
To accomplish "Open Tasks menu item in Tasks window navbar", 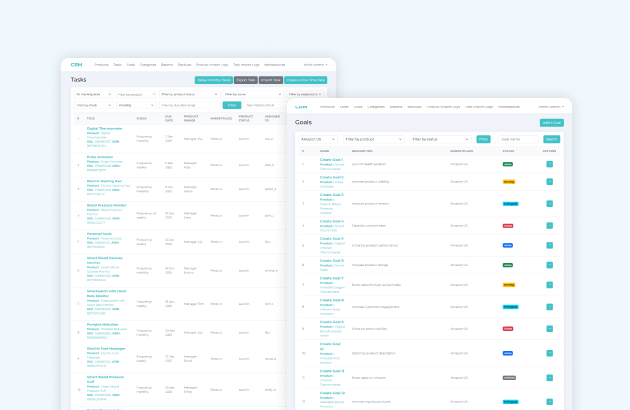I will [x=117, y=65].
